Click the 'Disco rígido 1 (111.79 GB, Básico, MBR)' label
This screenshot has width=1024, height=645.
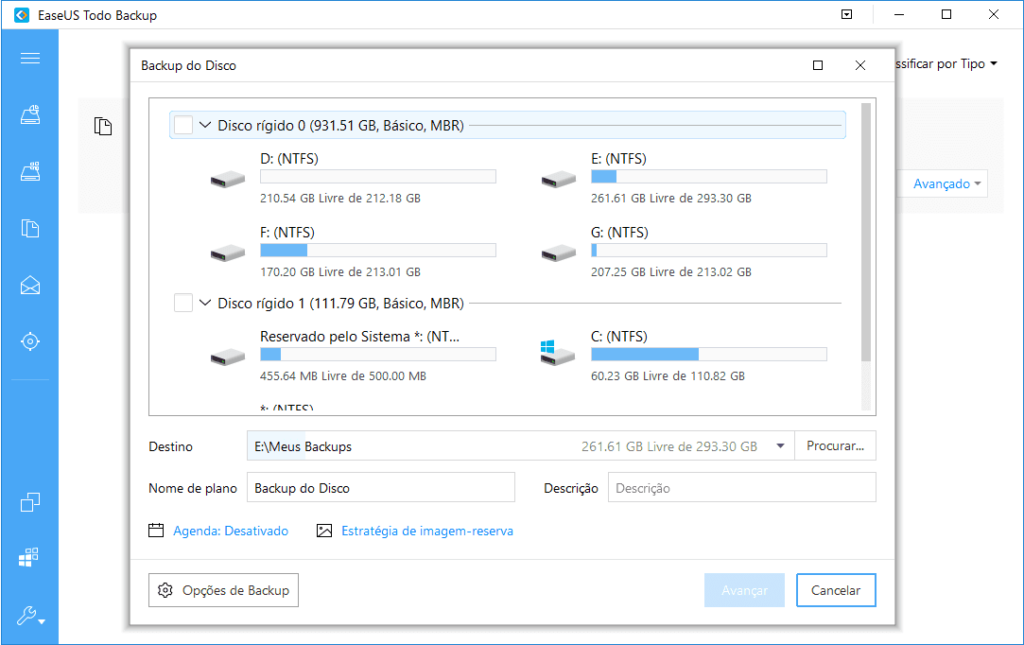coord(341,303)
